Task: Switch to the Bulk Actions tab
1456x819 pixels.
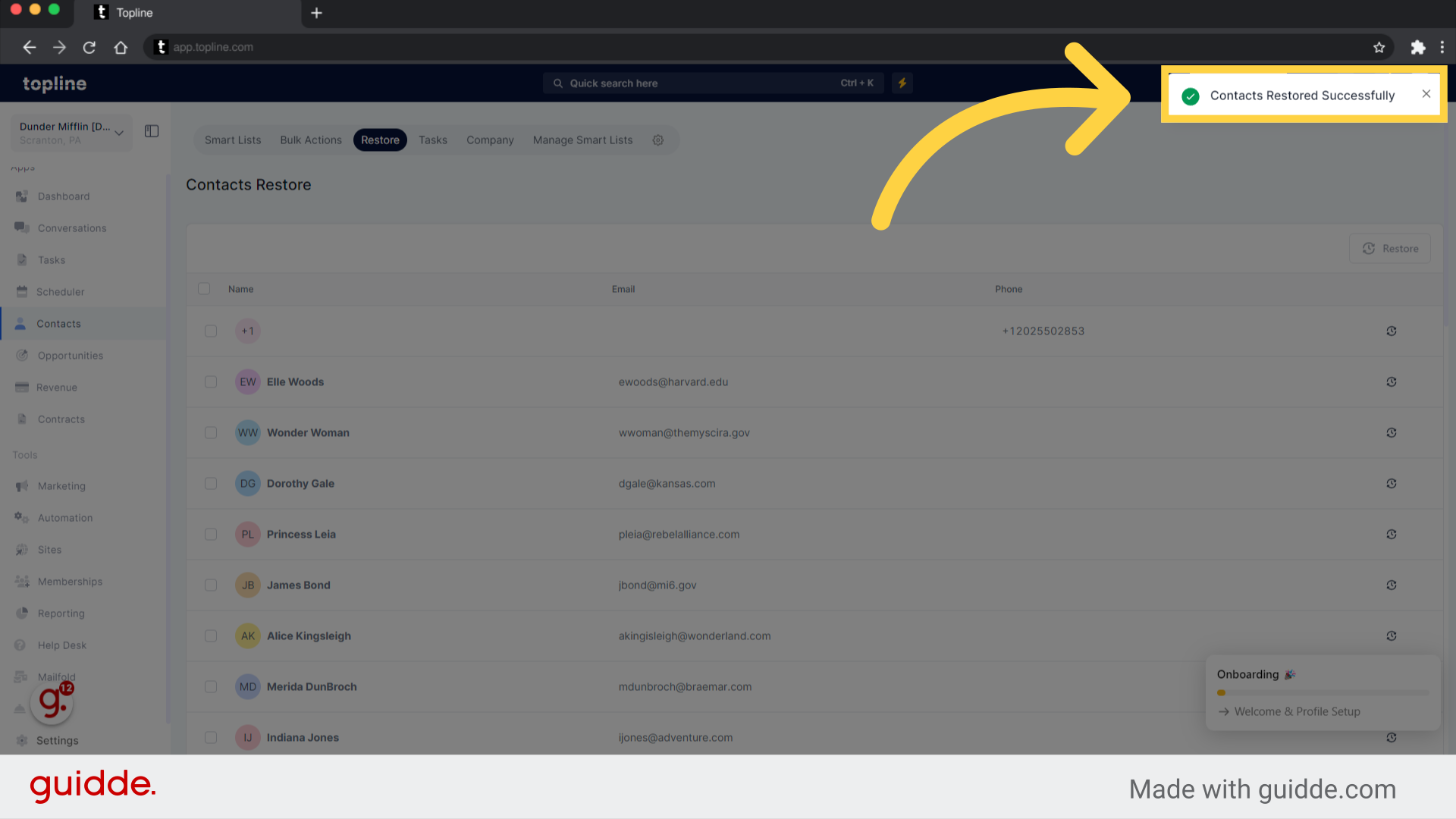Action: point(310,140)
